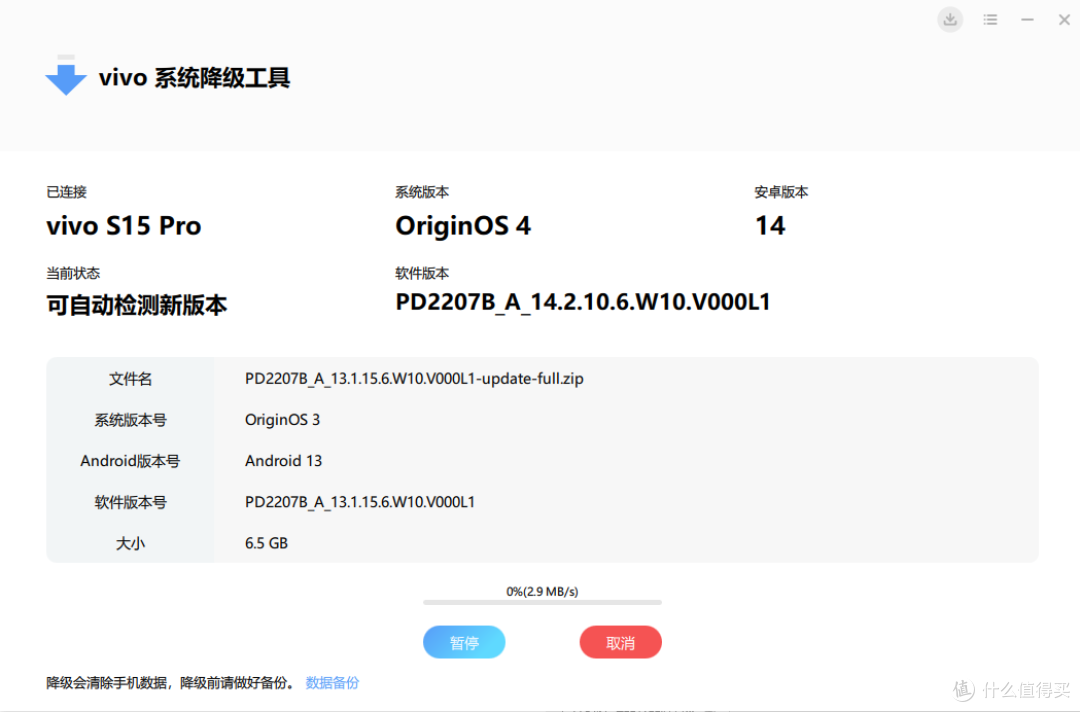Select the 可自动检测新版本 status text
The image size is (1080, 712).
point(136,304)
